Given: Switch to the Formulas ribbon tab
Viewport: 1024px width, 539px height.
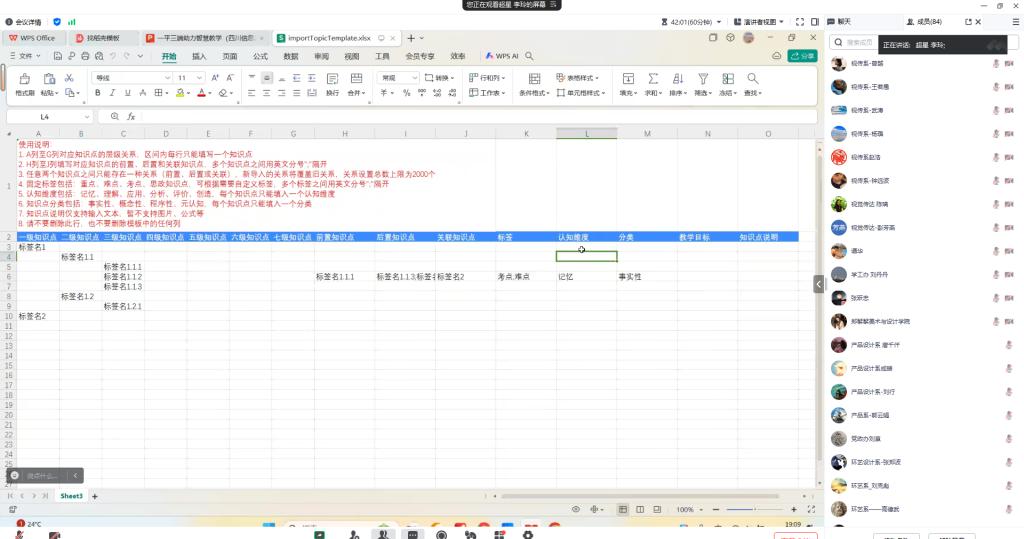Looking at the screenshot, I should coord(261,56).
